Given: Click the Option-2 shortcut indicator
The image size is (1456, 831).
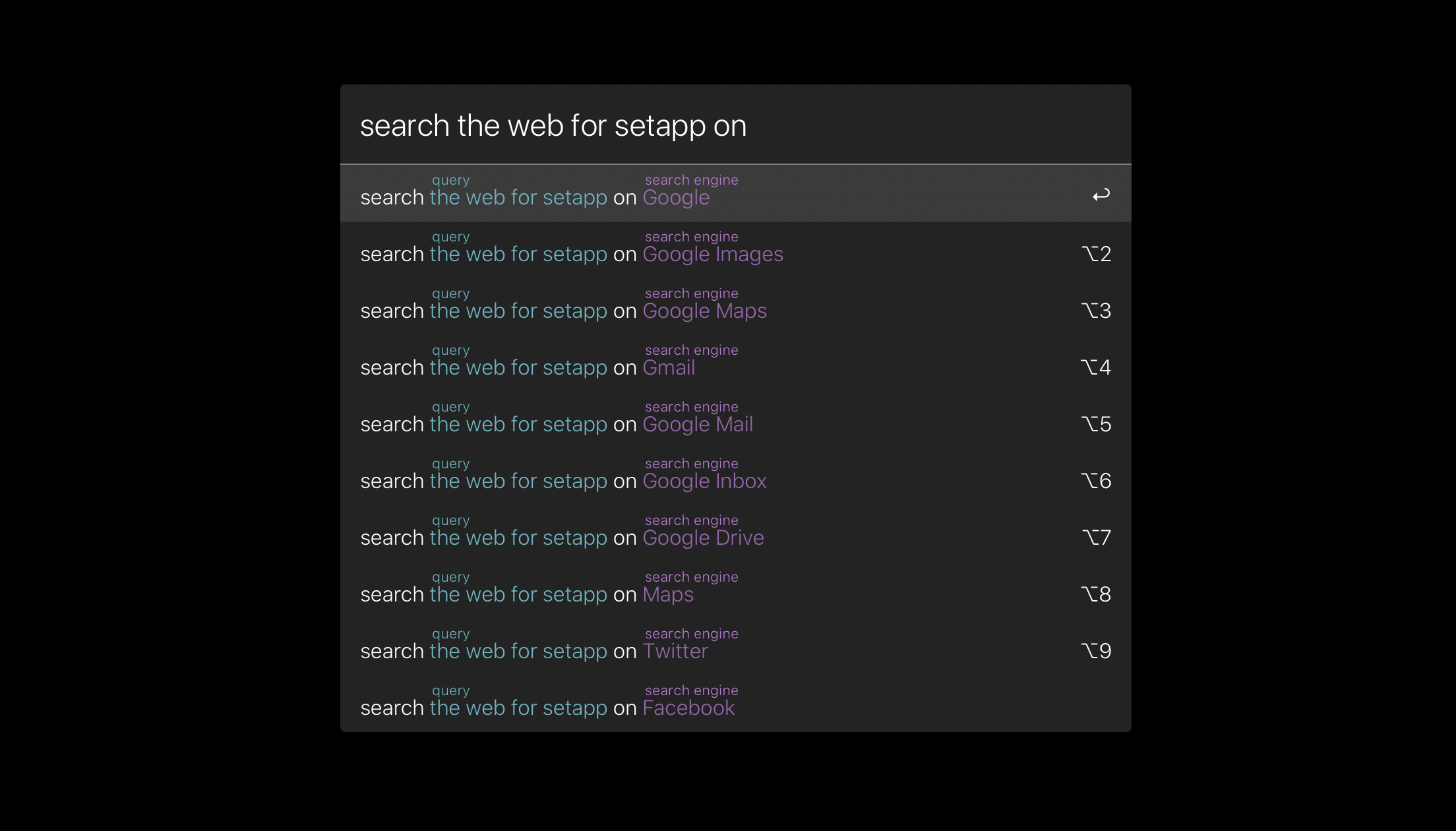Looking at the screenshot, I should pos(1096,254).
